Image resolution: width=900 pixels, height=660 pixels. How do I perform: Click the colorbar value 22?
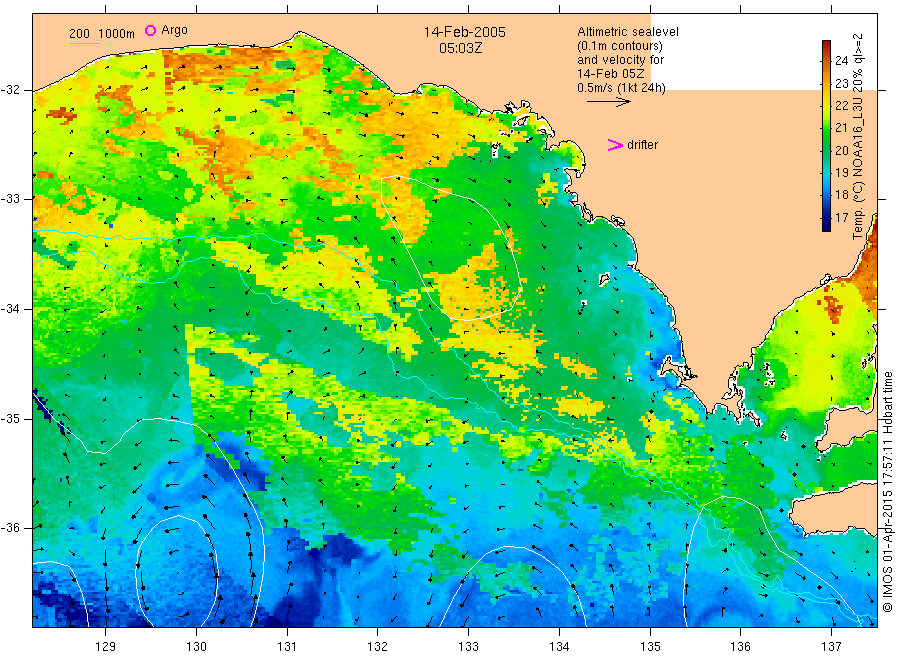[x=841, y=106]
